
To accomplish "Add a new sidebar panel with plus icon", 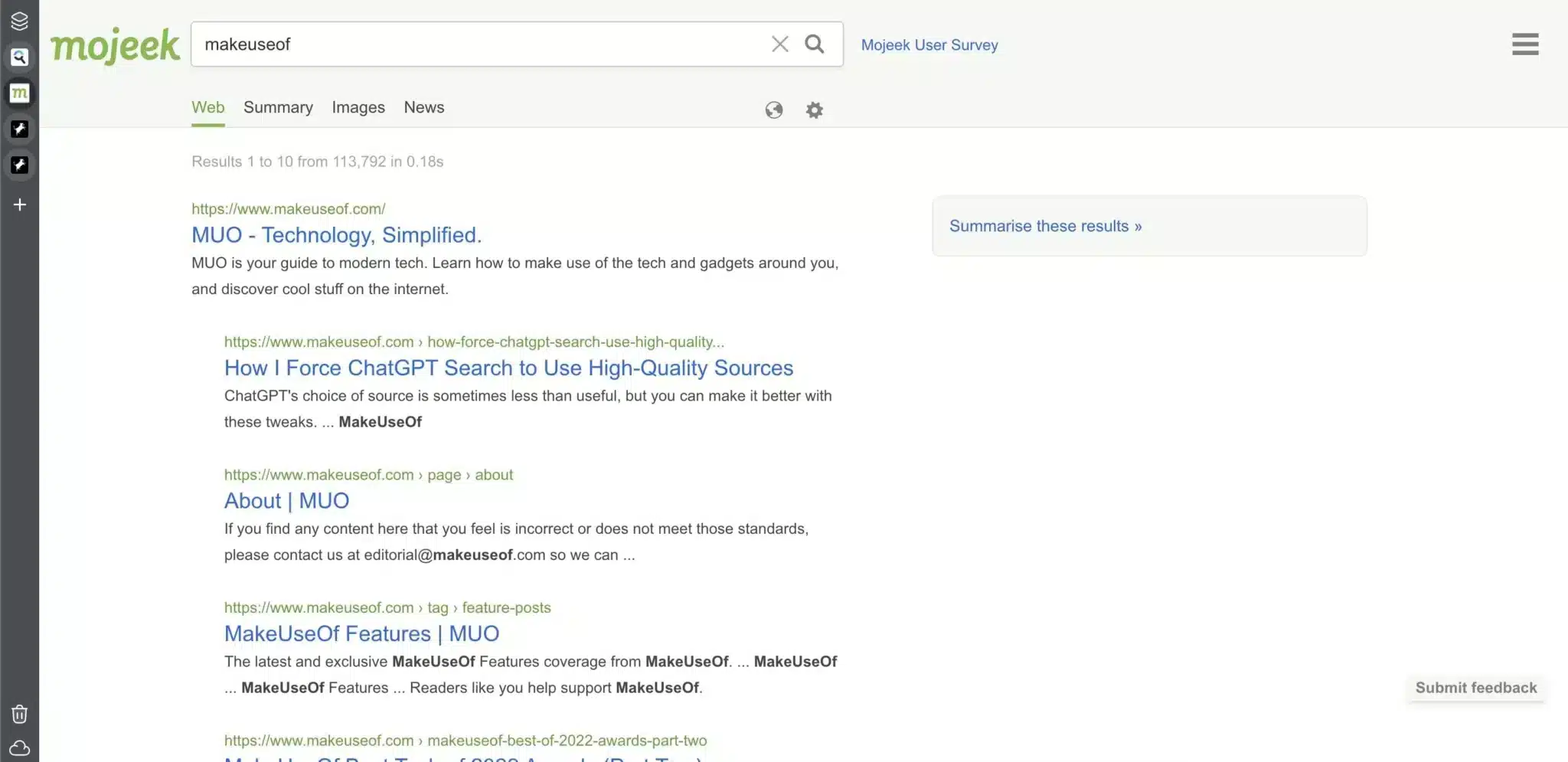I will tap(20, 204).
